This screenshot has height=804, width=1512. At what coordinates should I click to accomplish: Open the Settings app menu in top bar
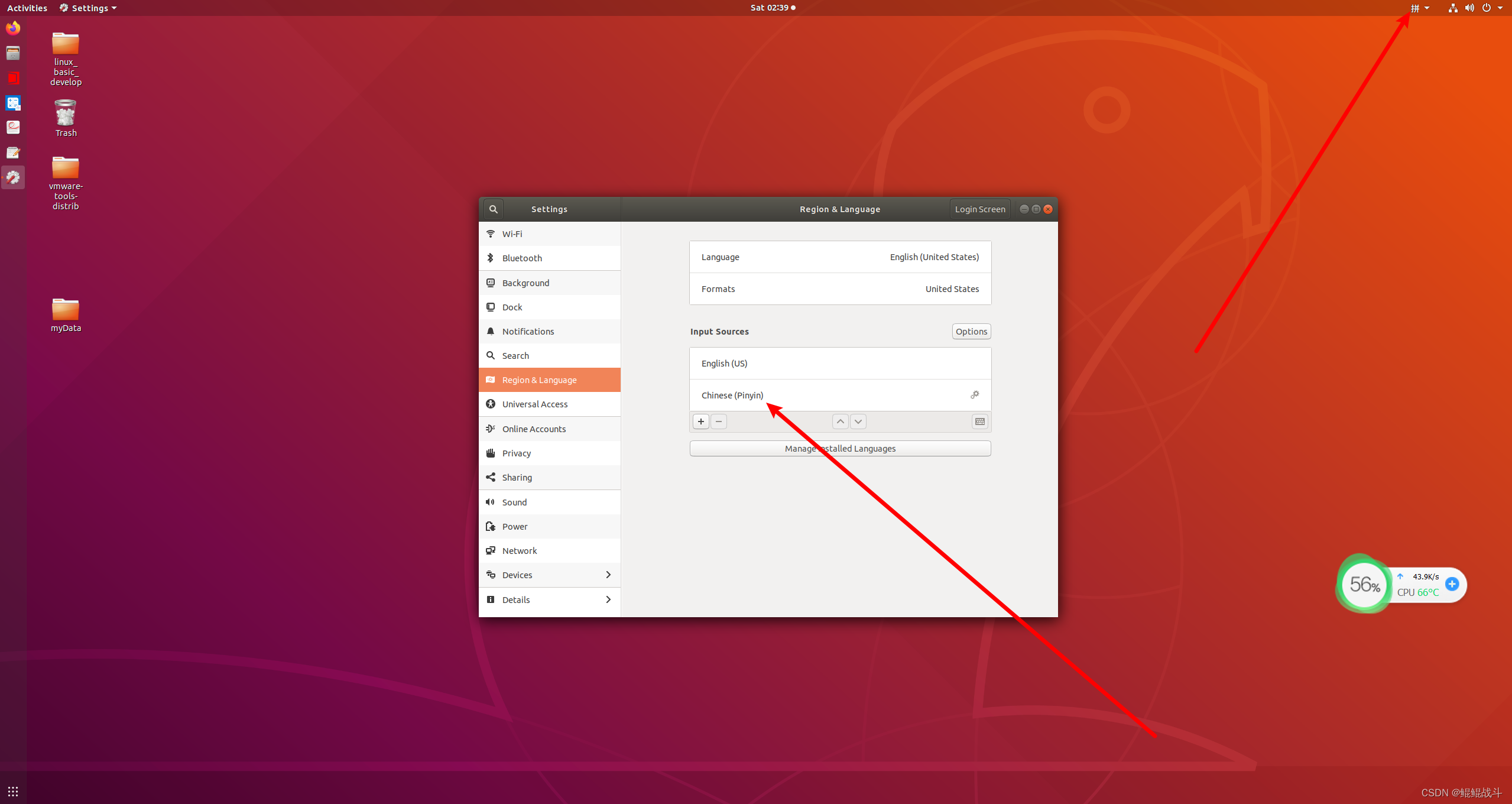coord(89,8)
